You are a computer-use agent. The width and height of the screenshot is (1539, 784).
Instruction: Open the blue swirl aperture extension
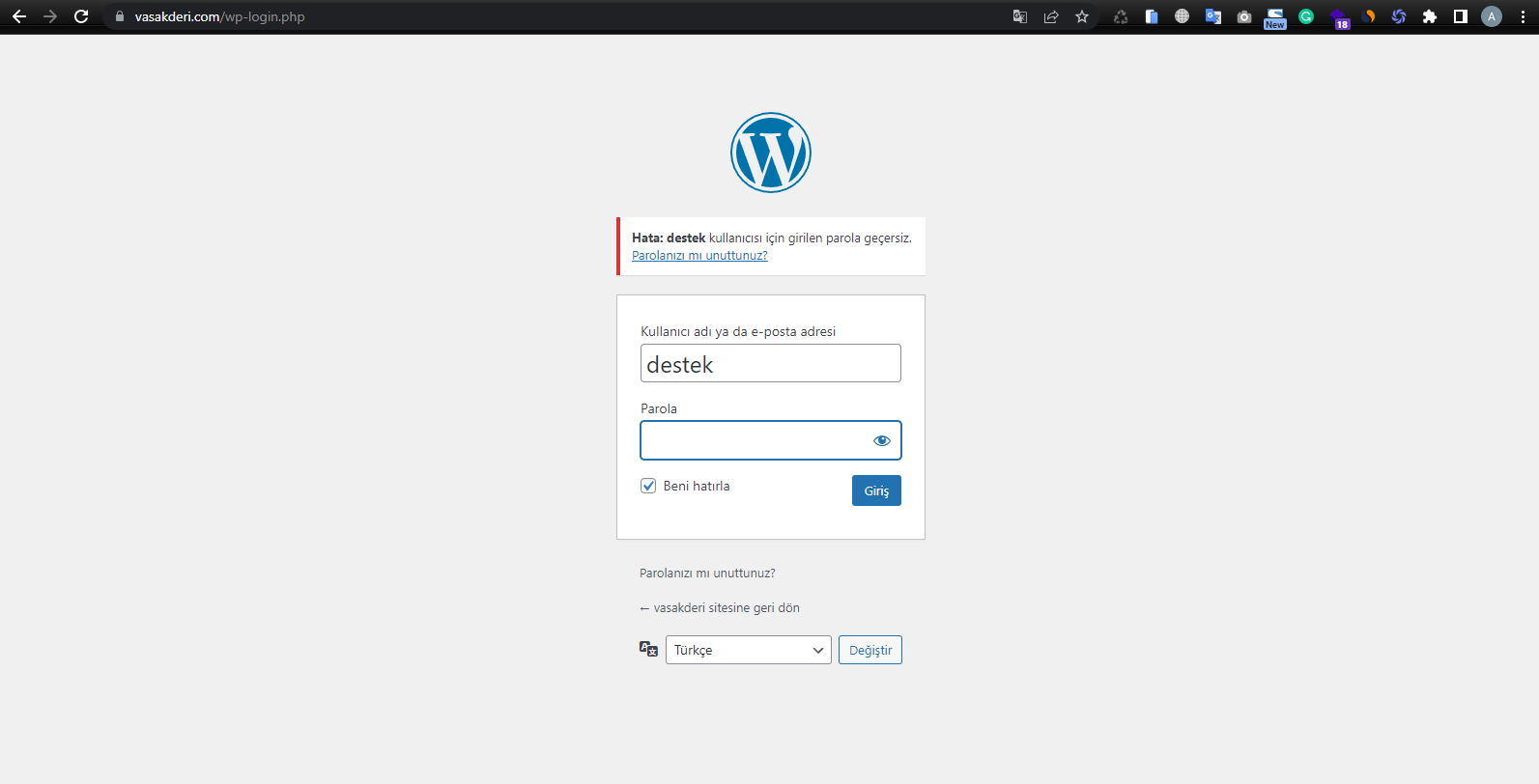tap(1399, 16)
